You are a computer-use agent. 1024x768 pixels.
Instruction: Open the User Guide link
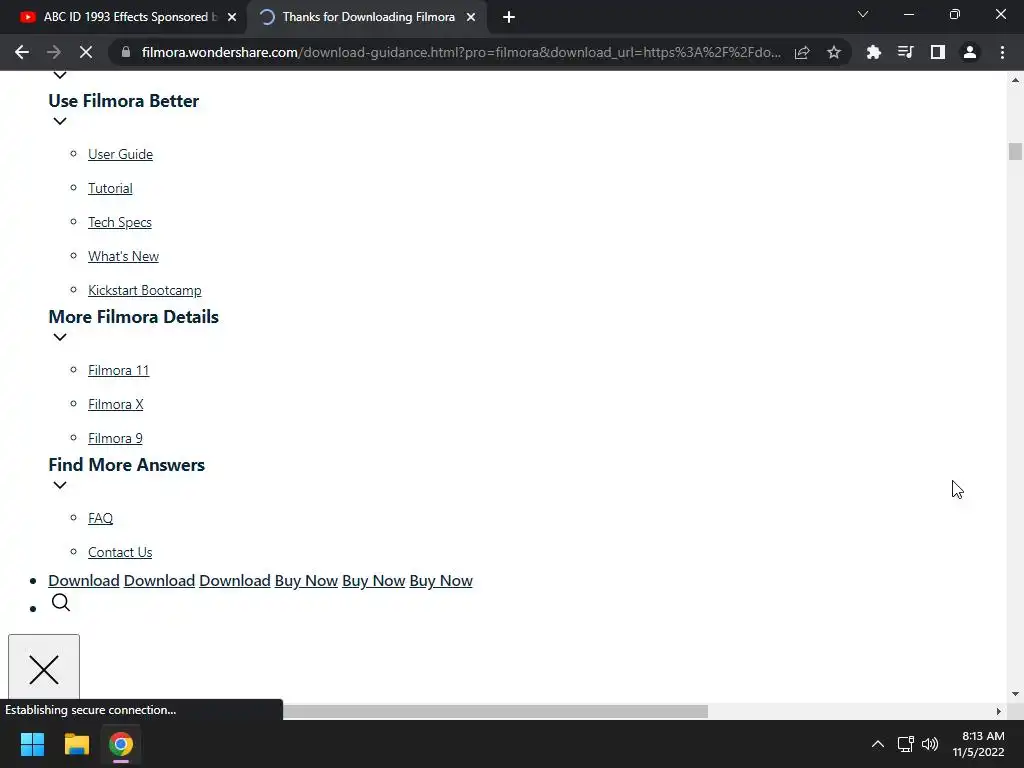[120, 154]
